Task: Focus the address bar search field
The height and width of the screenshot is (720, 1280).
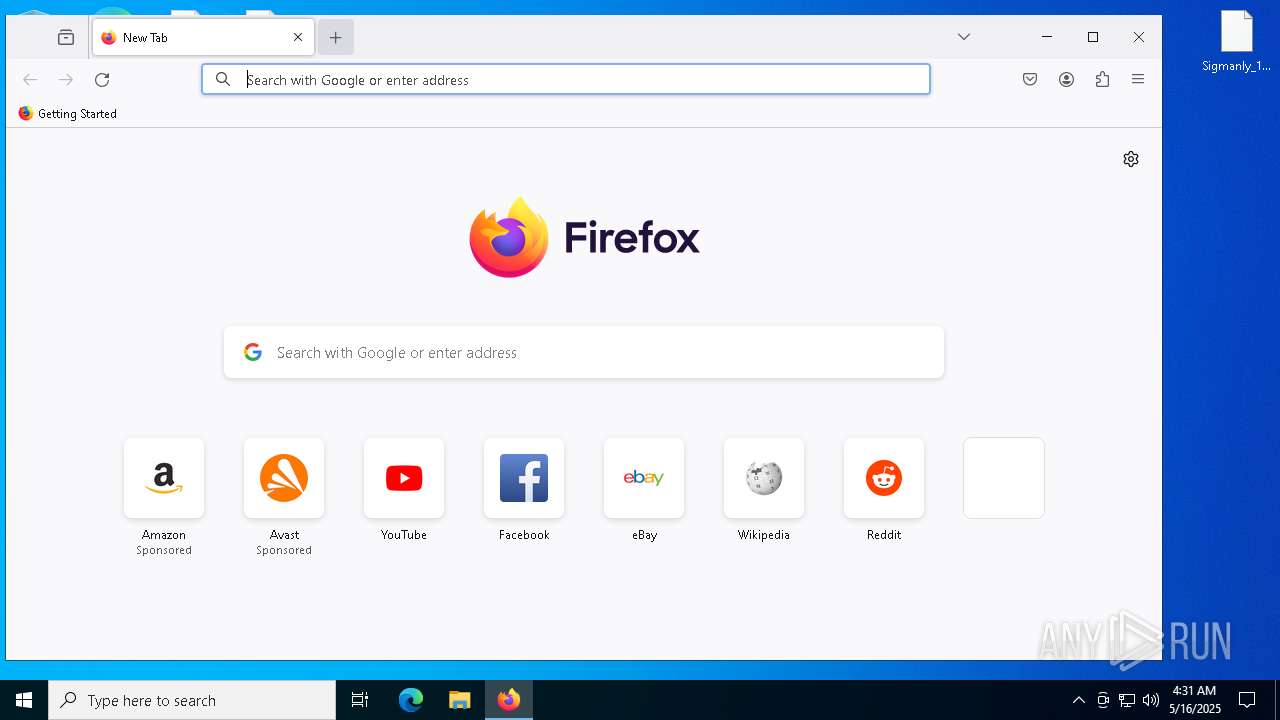Action: click(566, 79)
